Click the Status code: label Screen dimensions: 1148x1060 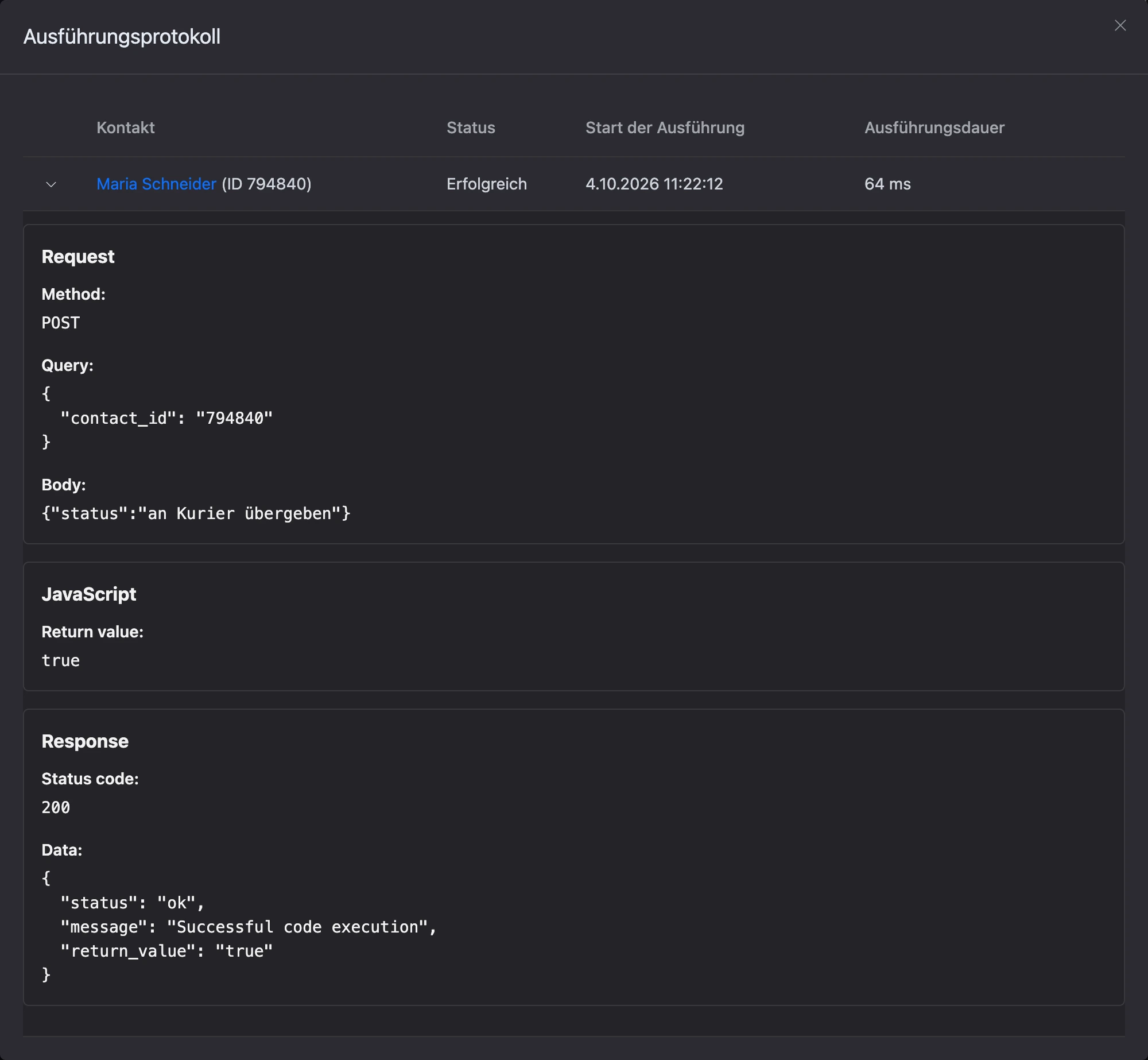pyautogui.click(x=90, y=779)
